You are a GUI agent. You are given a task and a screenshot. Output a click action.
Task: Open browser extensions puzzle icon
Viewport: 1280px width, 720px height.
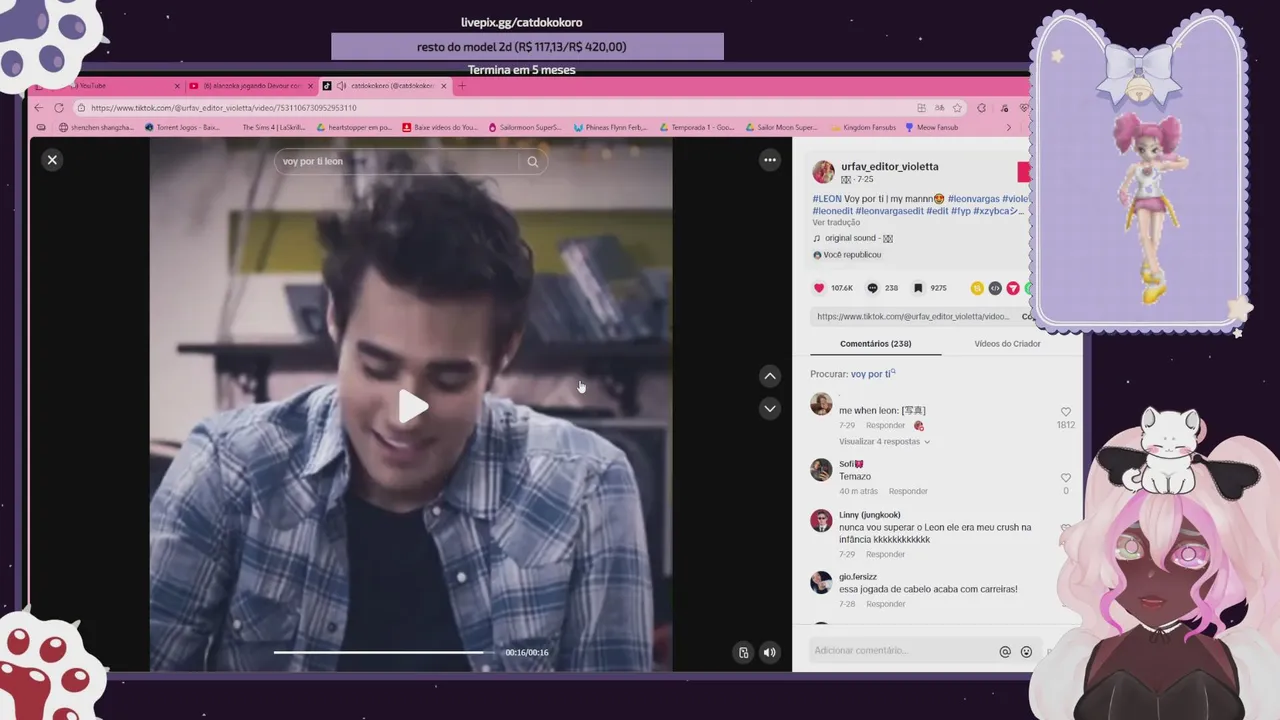pos(981,107)
